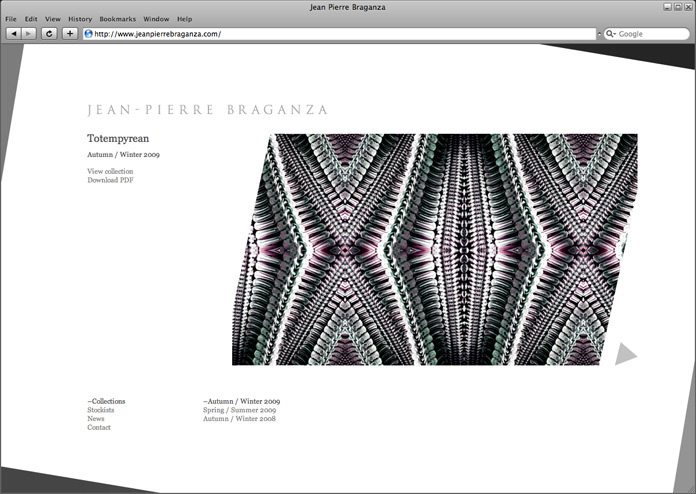The height and width of the screenshot is (494, 696).
Task: Select the Autumn / Winter 2008 collection
Action: coord(239,419)
